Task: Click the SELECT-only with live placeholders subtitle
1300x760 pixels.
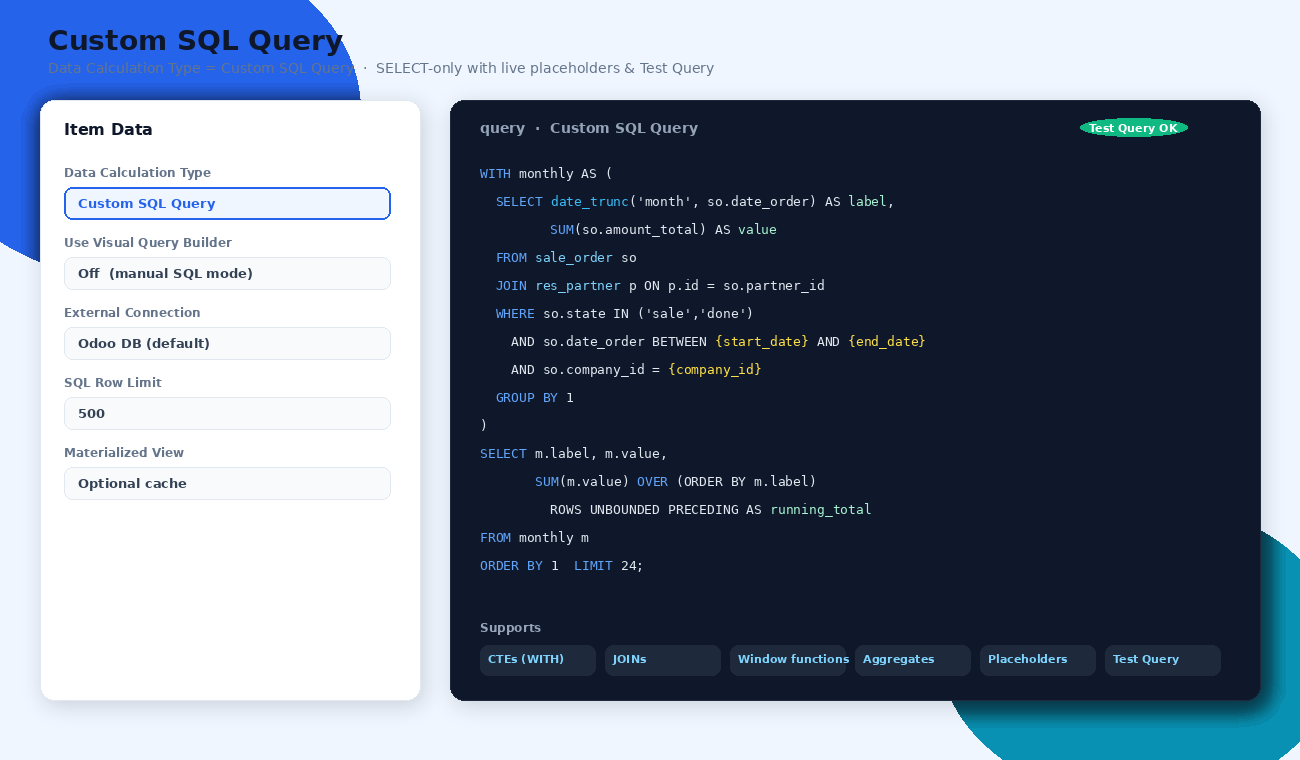Action: pyautogui.click(x=545, y=68)
